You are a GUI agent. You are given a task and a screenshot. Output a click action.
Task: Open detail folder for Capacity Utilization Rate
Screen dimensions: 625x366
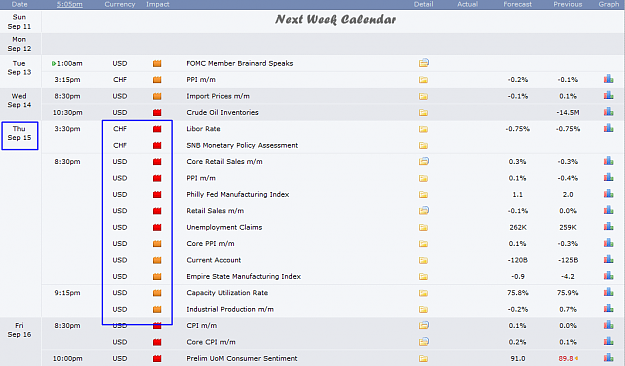(x=423, y=293)
